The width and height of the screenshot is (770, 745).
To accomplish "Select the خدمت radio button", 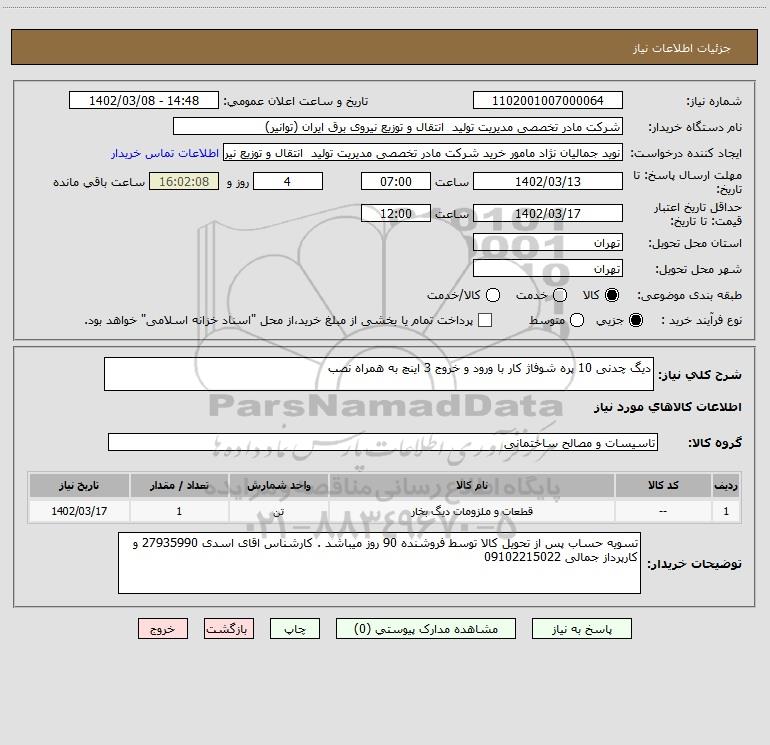I will [x=560, y=295].
